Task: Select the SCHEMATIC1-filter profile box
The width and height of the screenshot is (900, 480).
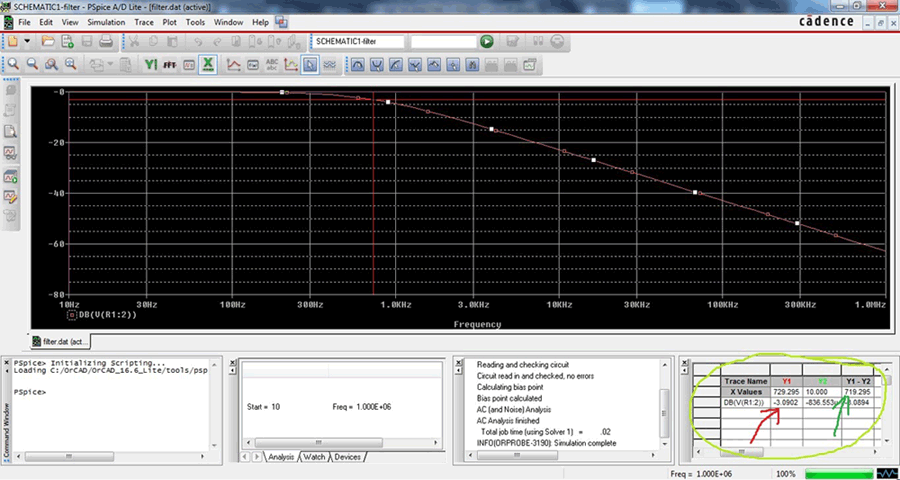Action: pyautogui.click(x=357, y=41)
